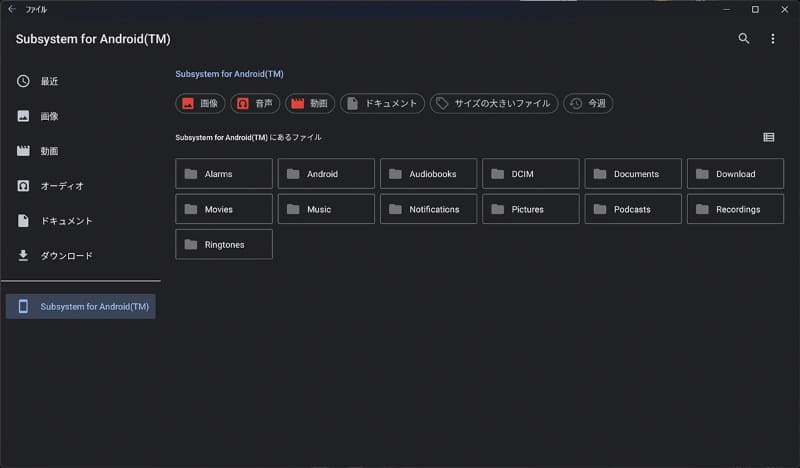Open the Podcasts folder
Image resolution: width=800 pixels, height=468 pixels.
633,209
